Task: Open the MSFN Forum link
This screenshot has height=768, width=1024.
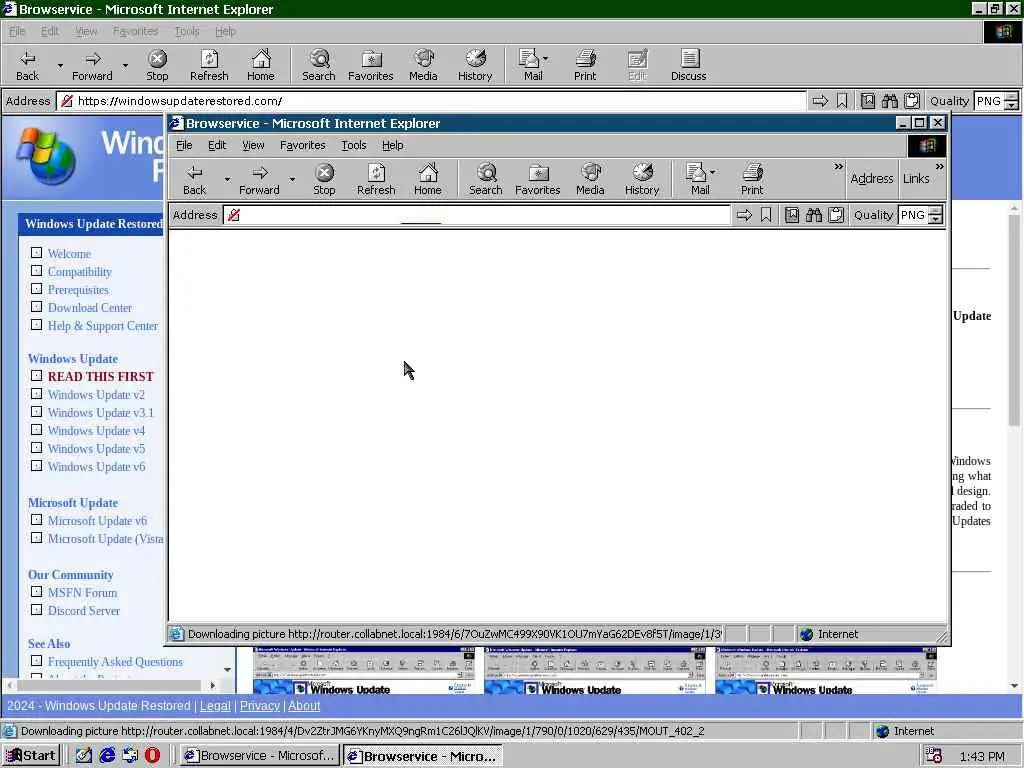Action: [x=82, y=592]
